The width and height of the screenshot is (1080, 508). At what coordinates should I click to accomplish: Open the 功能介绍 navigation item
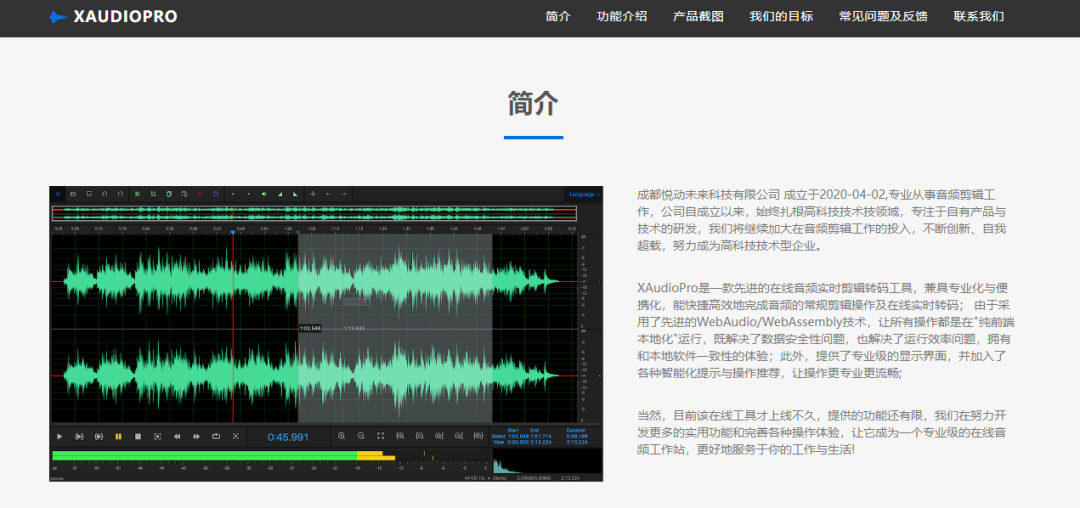click(622, 16)
